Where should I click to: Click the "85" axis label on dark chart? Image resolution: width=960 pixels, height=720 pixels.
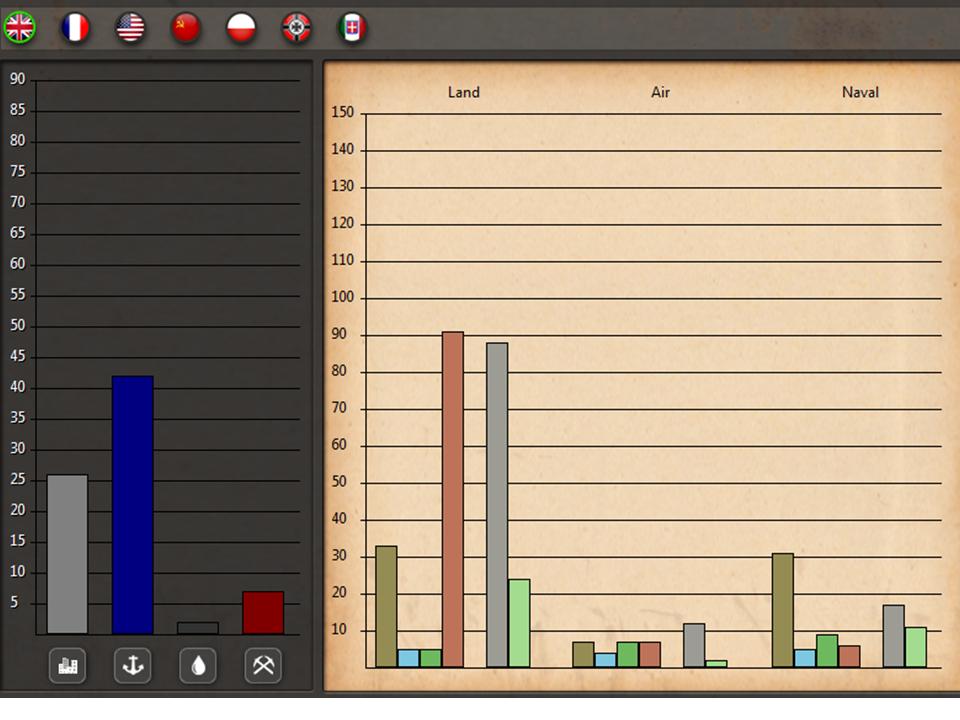click(18, 110)
